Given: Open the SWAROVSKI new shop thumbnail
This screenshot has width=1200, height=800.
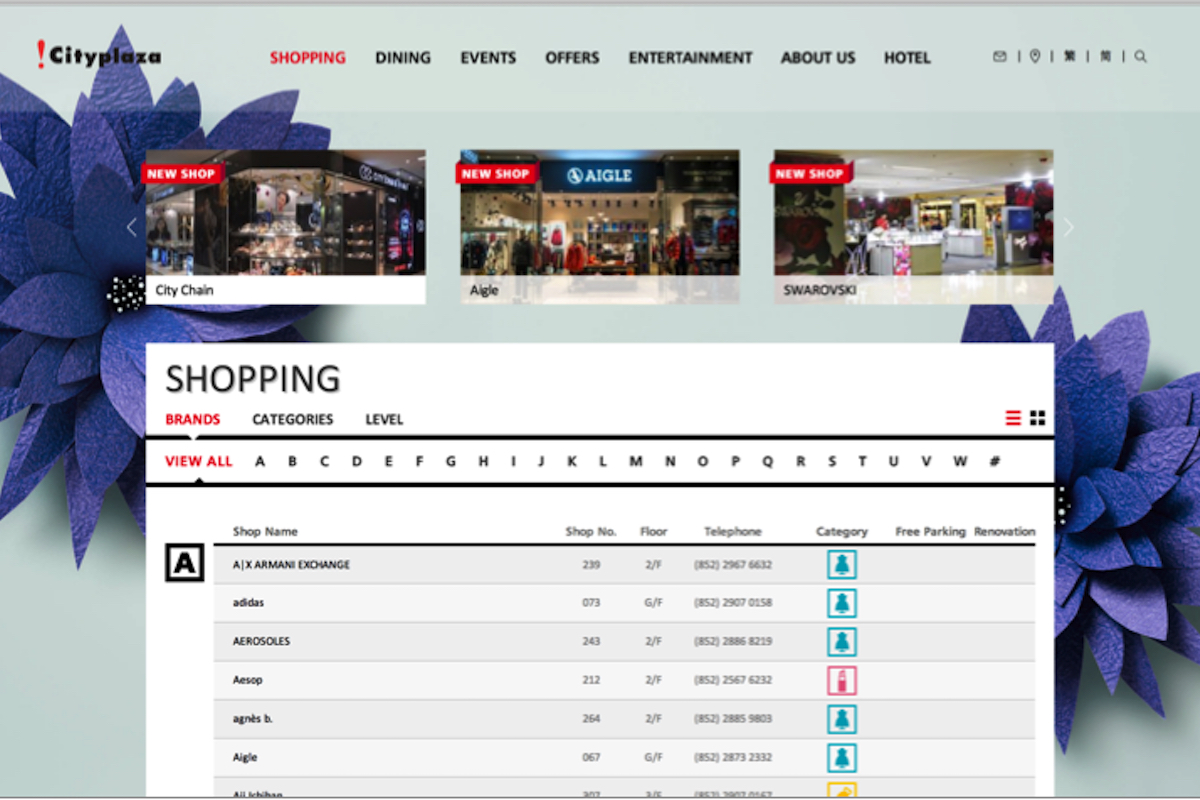Looking at the screenshot, I should click(914, 227).
